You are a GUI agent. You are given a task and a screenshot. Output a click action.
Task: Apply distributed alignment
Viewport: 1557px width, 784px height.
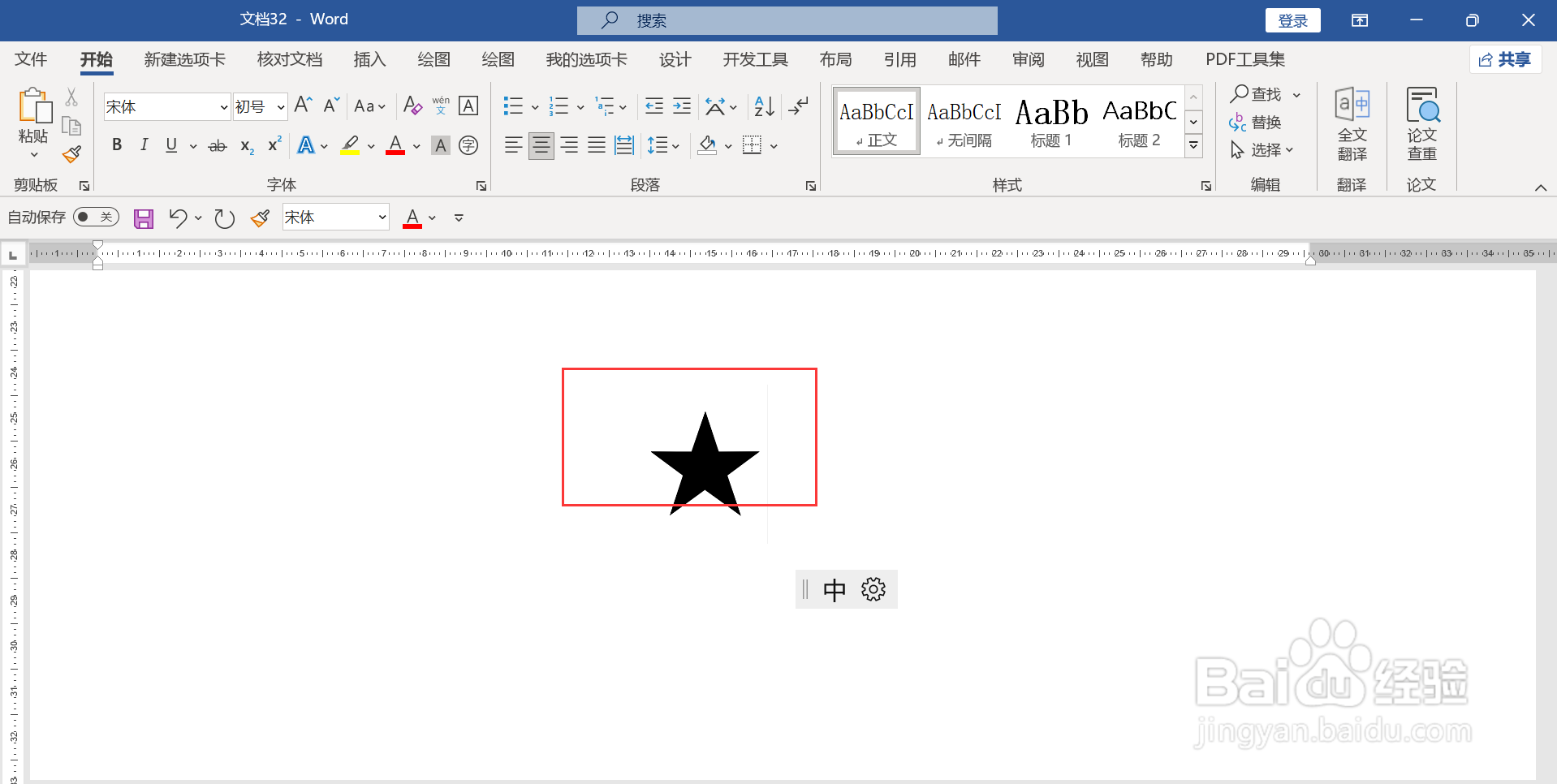click(x=624, y=145)
